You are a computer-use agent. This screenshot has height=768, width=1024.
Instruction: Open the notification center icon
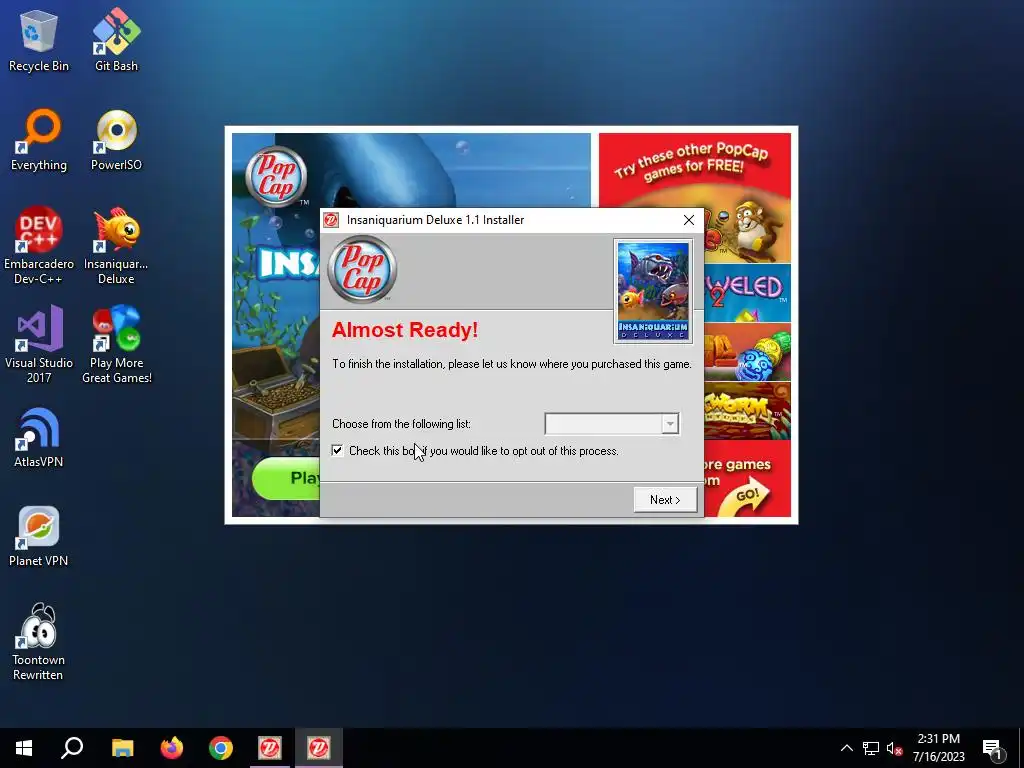coord(993,748)
